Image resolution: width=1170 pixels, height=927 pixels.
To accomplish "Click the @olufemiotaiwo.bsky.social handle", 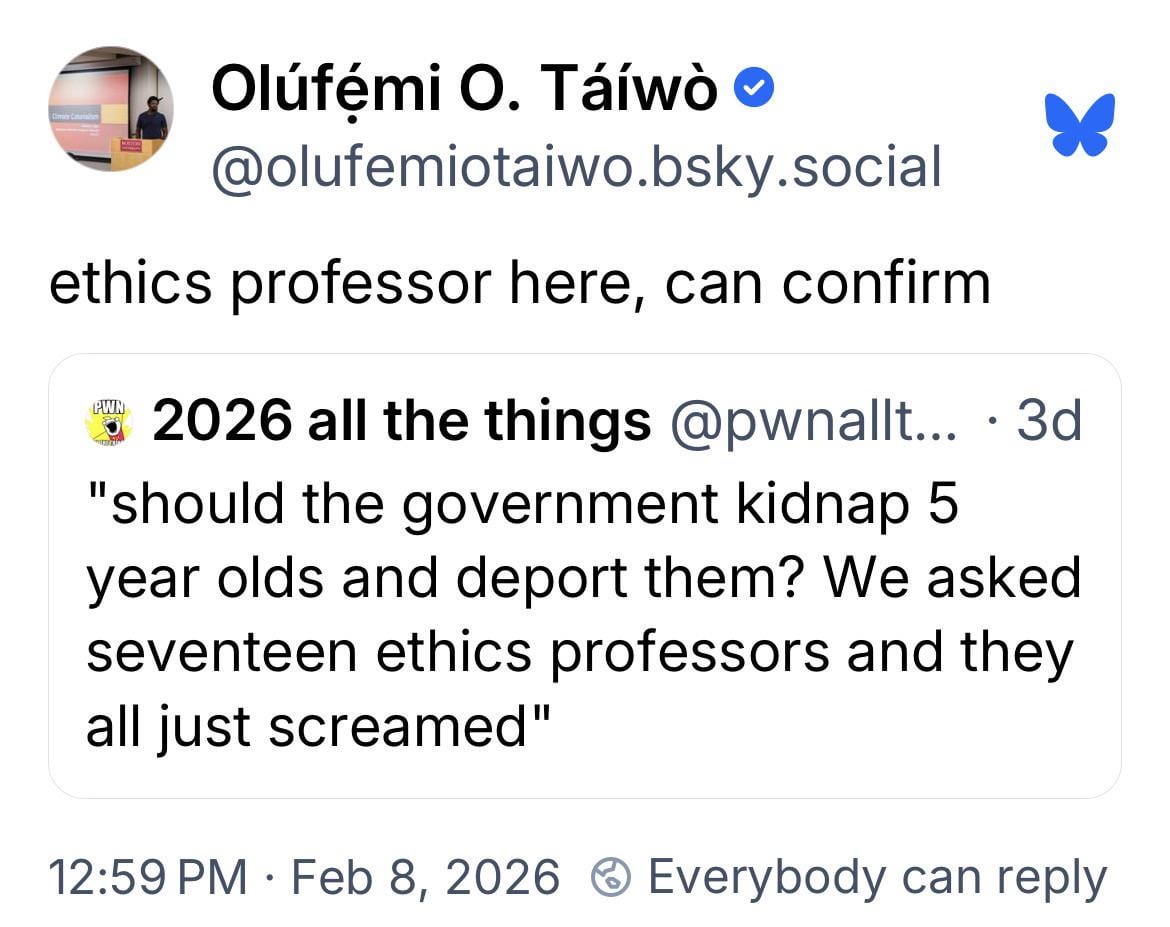I will (576, 167).
